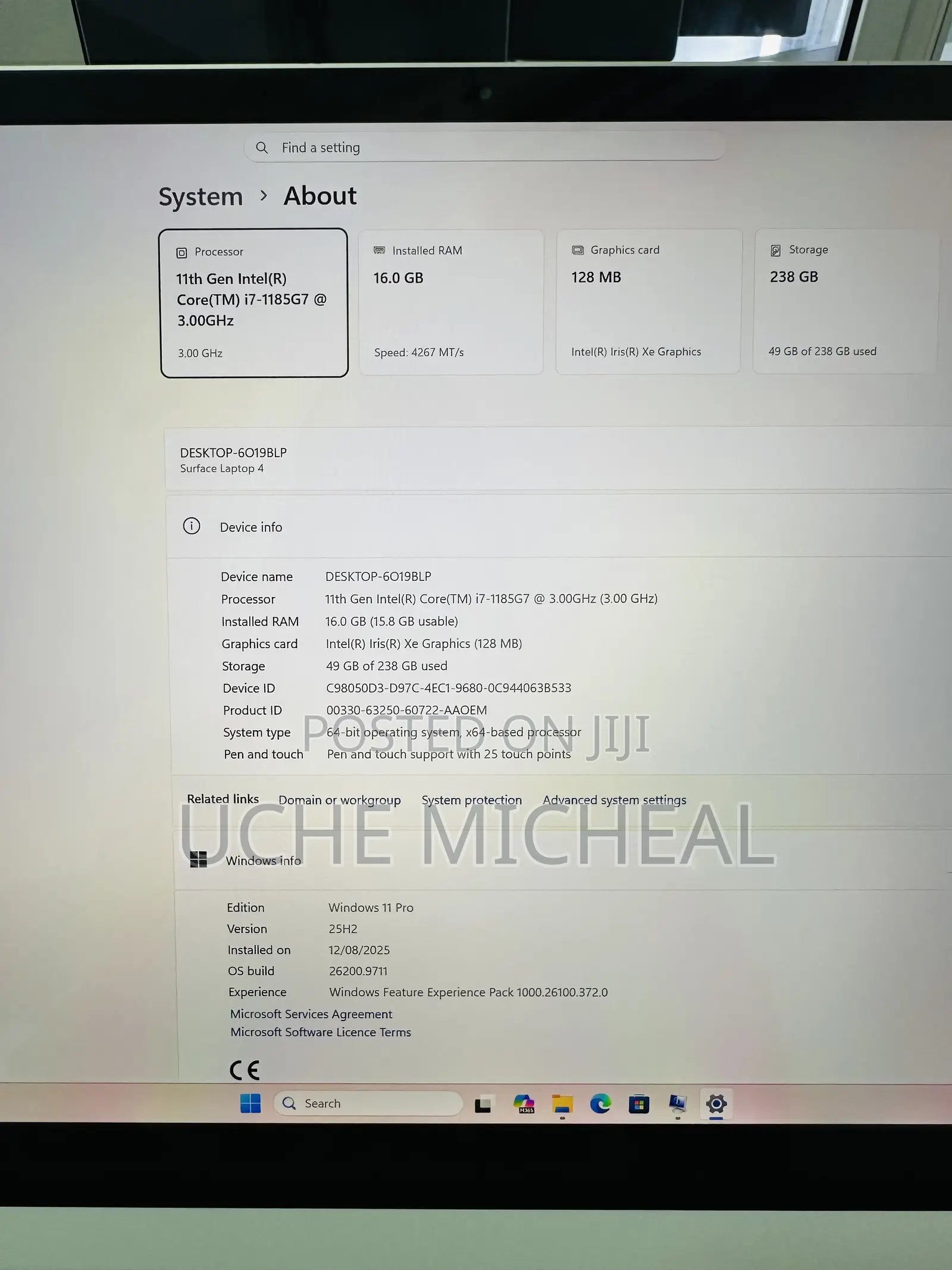The width and height of the screenshot is (952, 1270).
Task: Select the 64-bit operating system text
Action: point(454,732)
